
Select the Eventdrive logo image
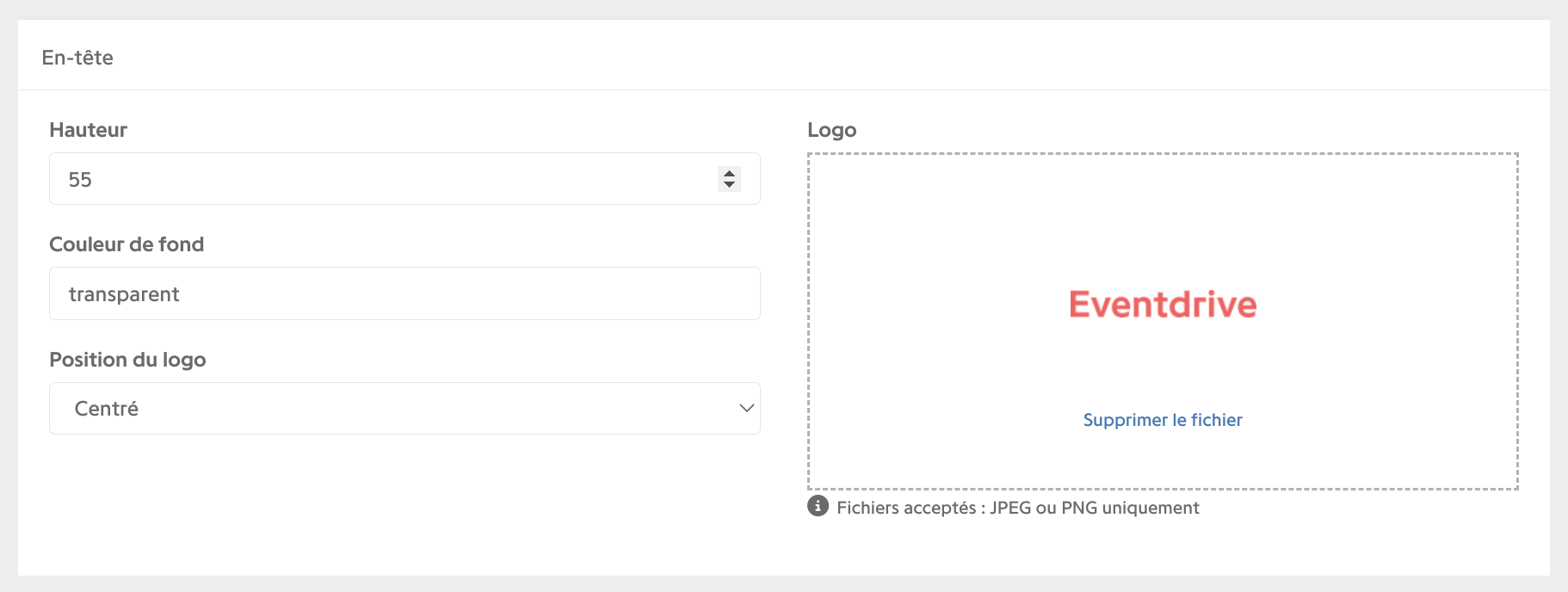pos(1163,305)
